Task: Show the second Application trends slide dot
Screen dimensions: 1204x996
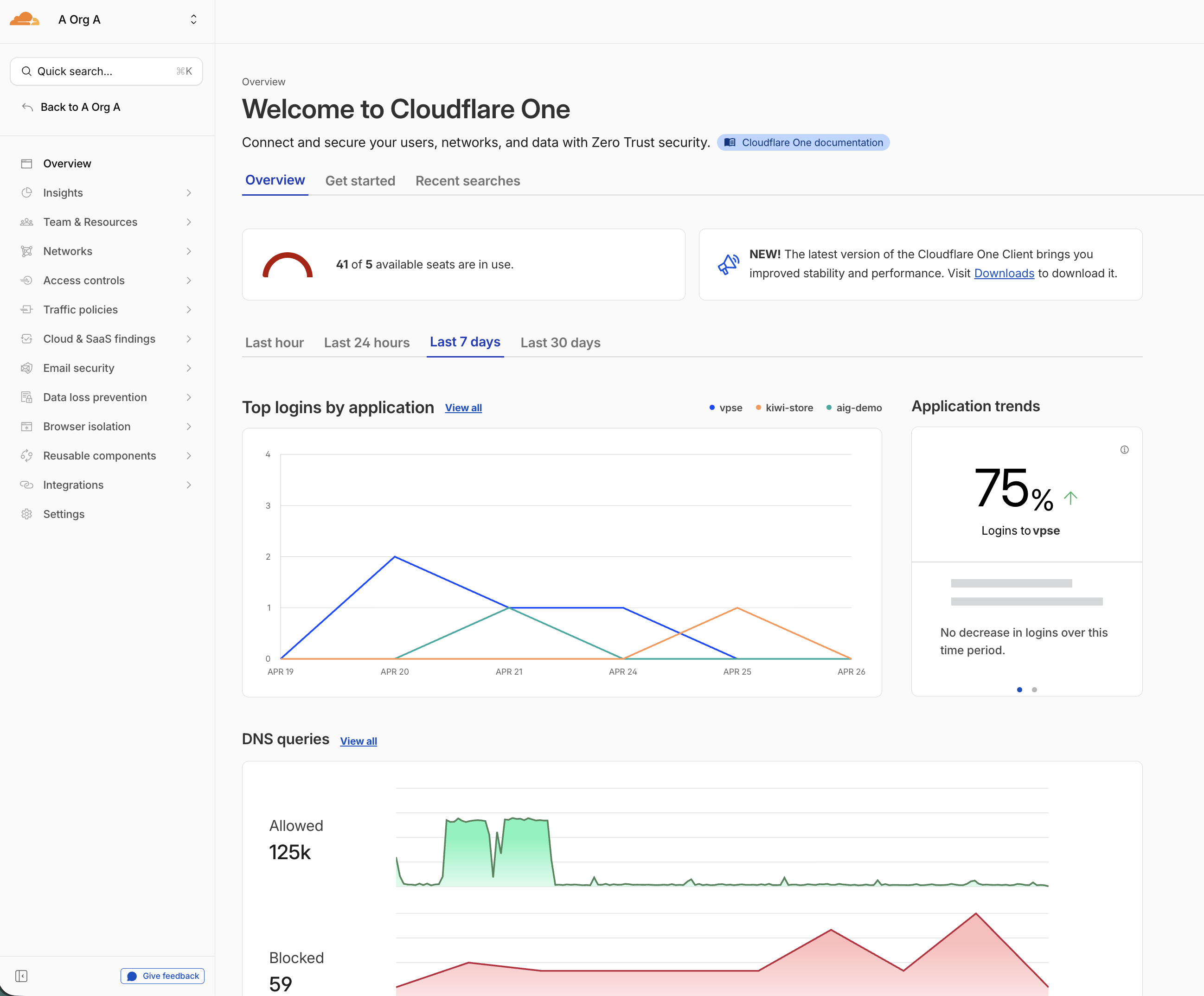Action: (x=1034, y=690)
